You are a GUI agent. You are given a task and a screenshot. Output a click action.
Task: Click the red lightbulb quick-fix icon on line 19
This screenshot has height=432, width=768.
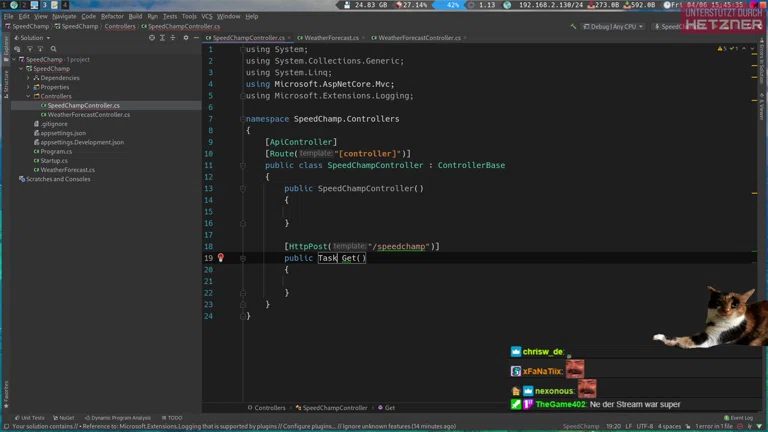(221, 258)
